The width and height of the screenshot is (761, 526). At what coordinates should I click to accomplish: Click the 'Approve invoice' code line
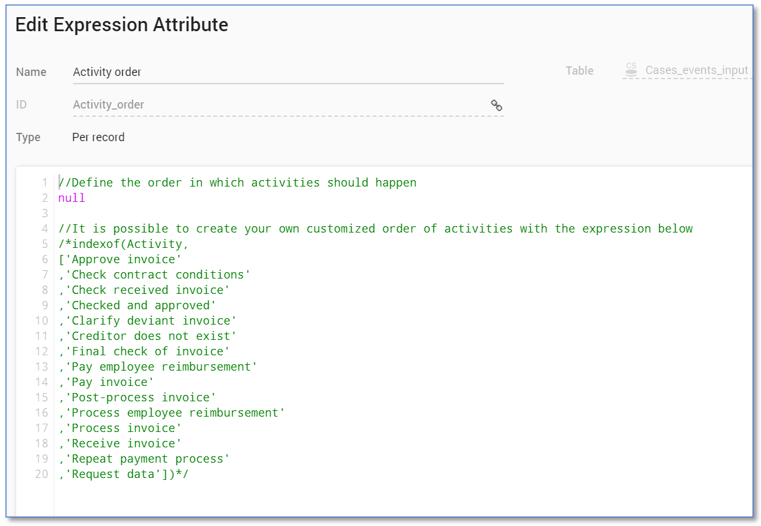point(121,260)
